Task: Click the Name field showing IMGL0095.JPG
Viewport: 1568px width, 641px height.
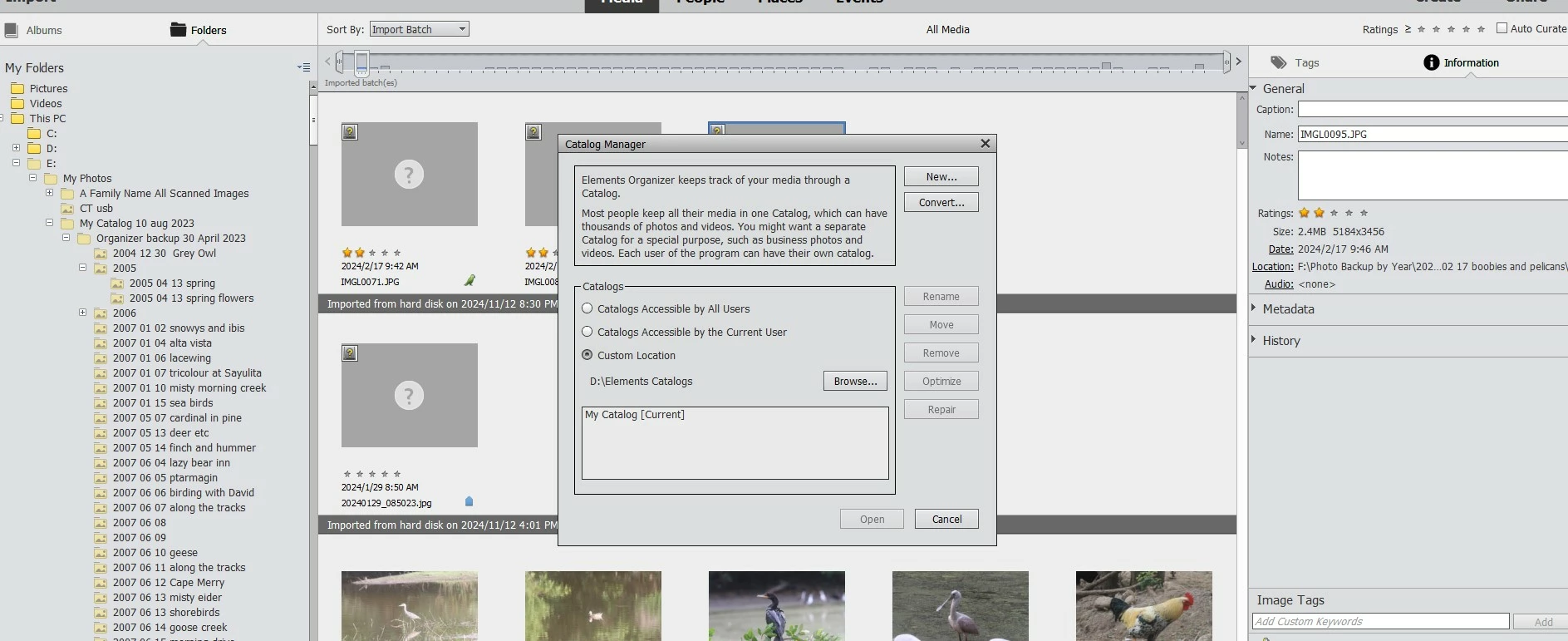Action: 1433,134
